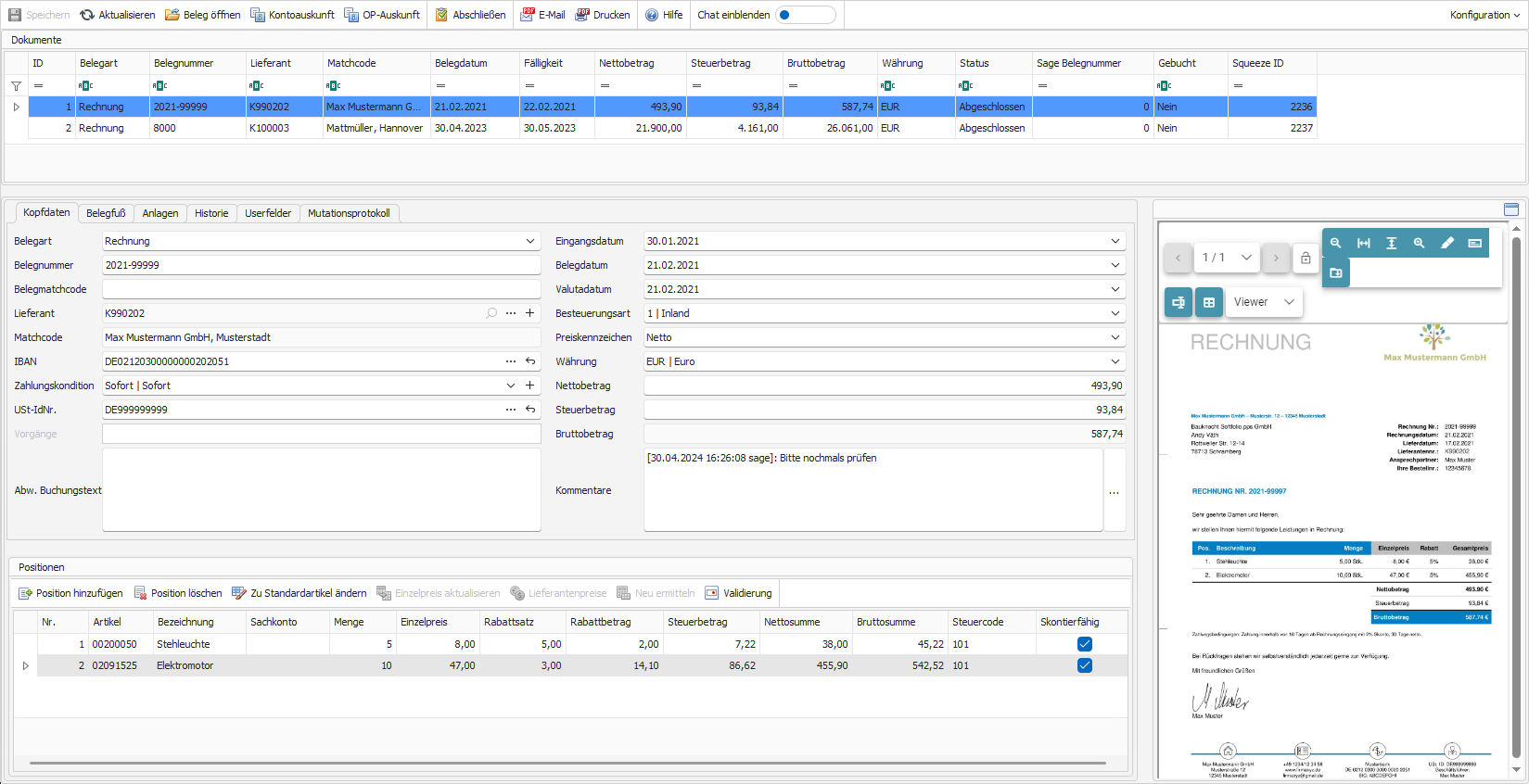Open the Belegart dropdown in Kopfdaten
This screenshot has height=784, width=1529.
pos(529,241)
